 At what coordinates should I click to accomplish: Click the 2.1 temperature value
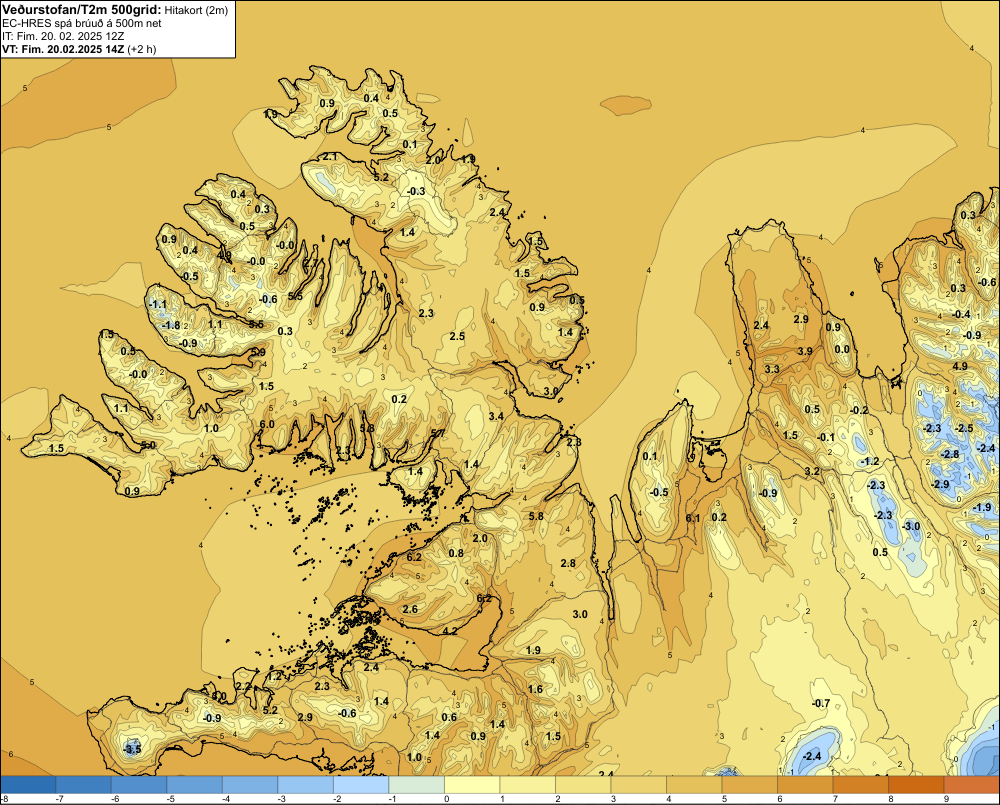pyautogui.click(x=330, y=156)
